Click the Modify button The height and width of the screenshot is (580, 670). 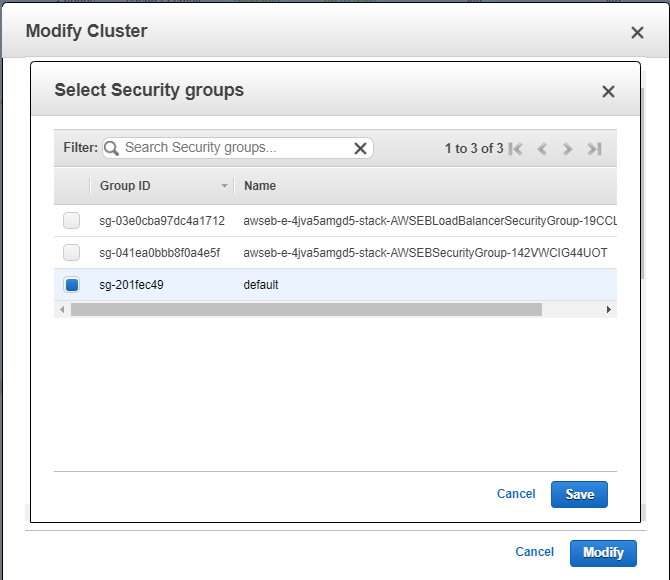tap(603, 553)
